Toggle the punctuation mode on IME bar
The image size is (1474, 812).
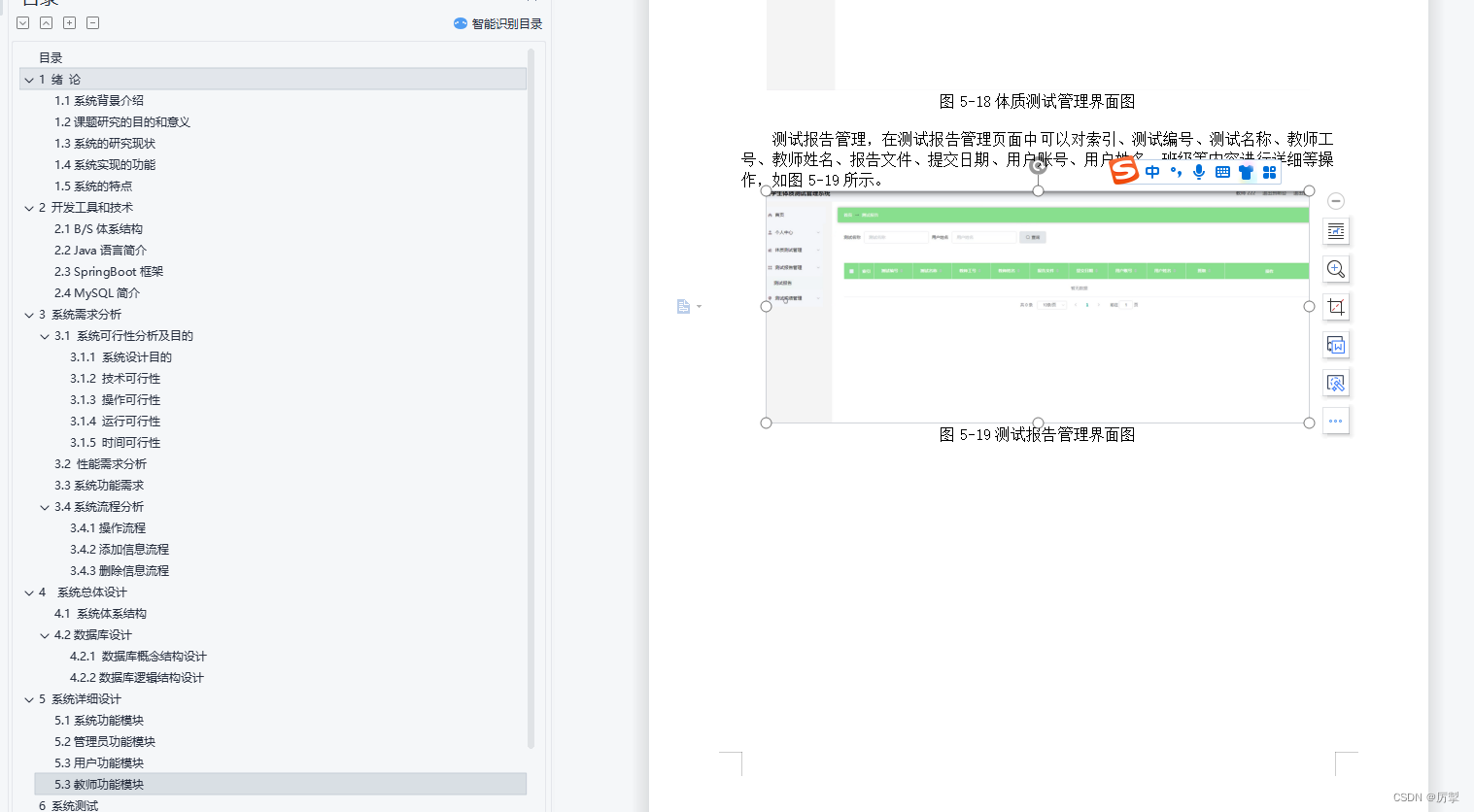(1176, 172)
